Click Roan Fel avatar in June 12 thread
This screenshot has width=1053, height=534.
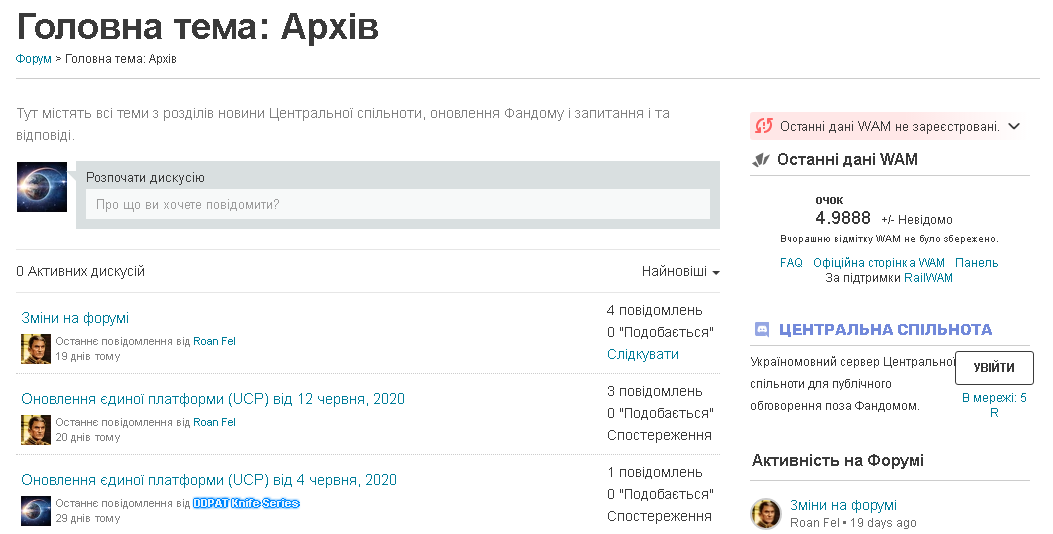[x=36, y=430]
